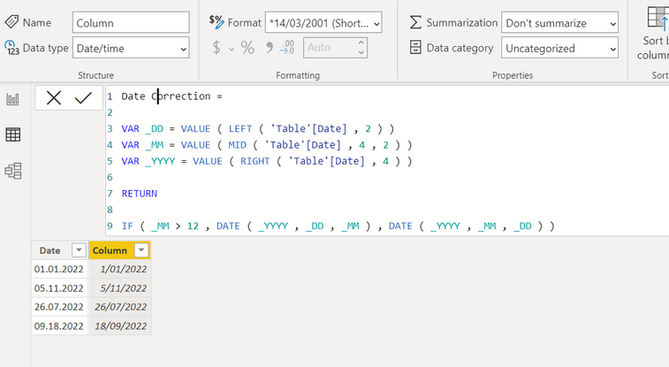
Task: Decrease decimal places stepper down arrow
Action: coord(361,52)
